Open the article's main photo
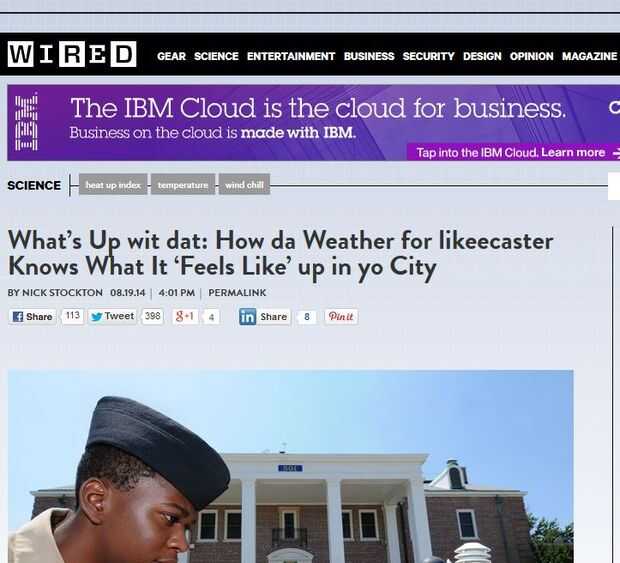 coord(291,467)
